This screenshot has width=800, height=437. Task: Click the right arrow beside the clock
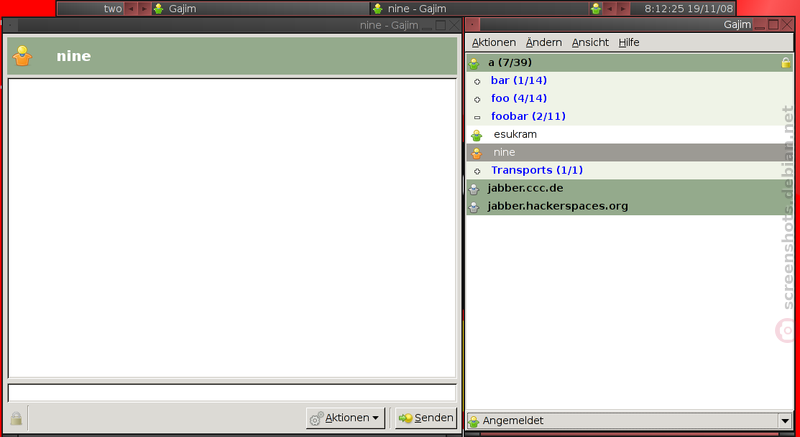pyautogui.click(x=622, y=9)
